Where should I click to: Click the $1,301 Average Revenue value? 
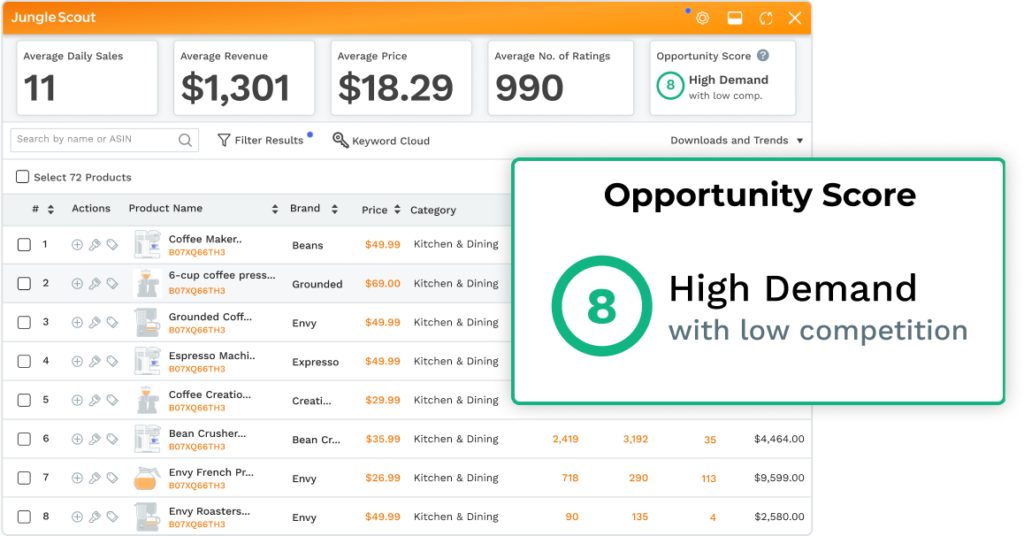point(235,88)
